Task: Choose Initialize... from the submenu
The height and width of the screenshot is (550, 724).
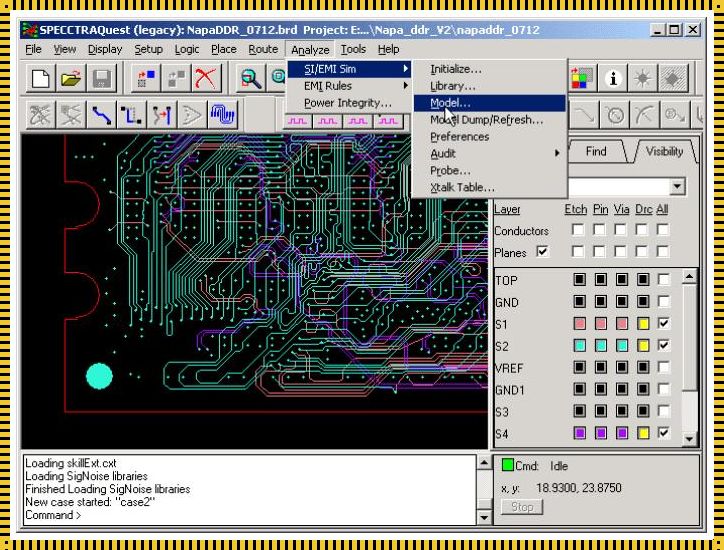Action: (490, 69)
